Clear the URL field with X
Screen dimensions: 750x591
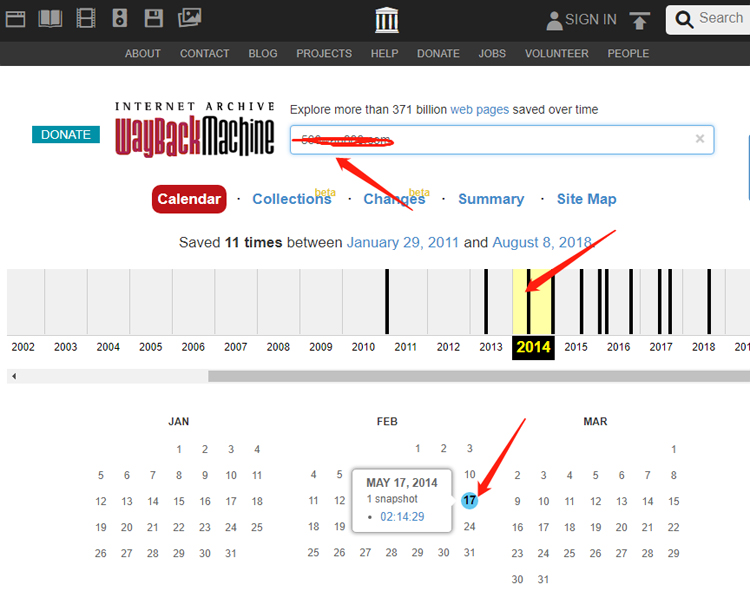pos(700,139)
